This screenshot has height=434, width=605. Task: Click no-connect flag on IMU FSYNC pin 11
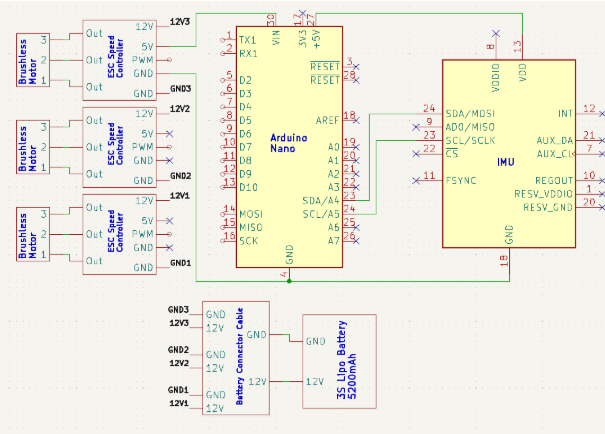coord(416,181)
